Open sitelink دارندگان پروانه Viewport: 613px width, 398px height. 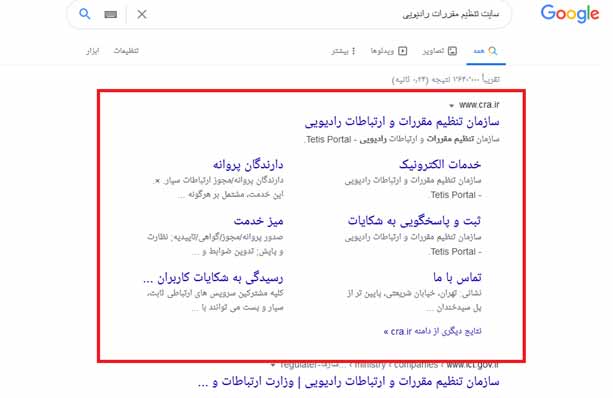248,165
